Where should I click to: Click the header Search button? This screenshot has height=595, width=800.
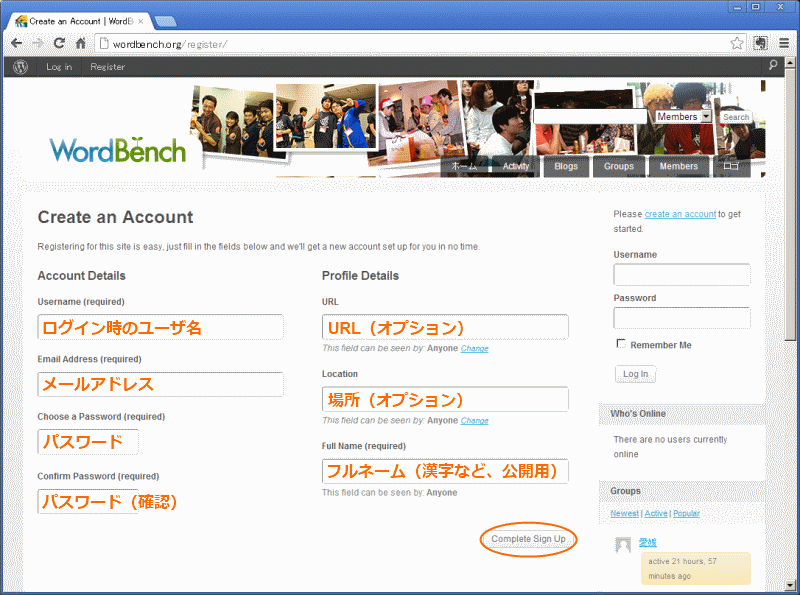(x=736, y=117)
